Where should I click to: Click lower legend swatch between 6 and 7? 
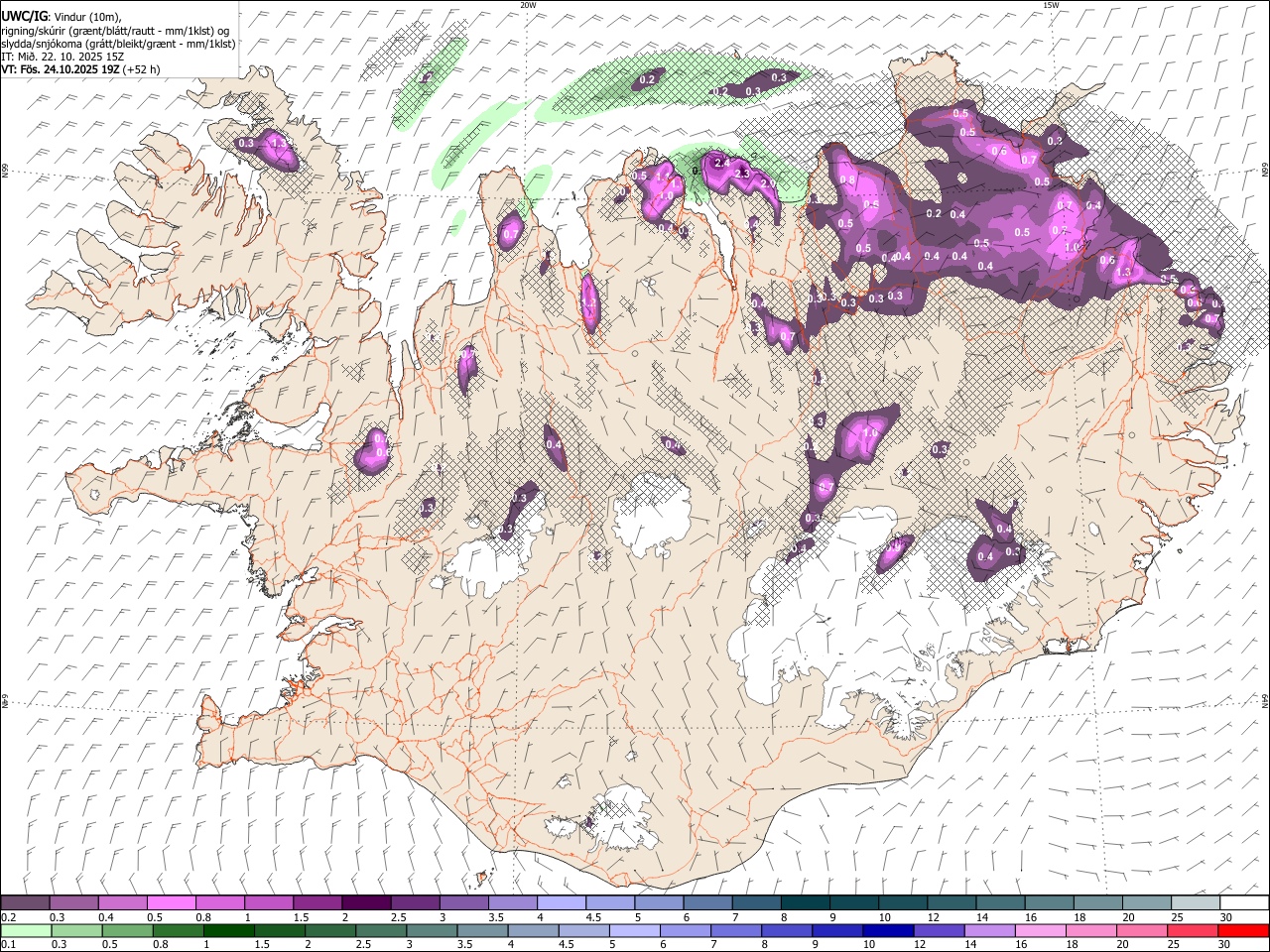686,930
